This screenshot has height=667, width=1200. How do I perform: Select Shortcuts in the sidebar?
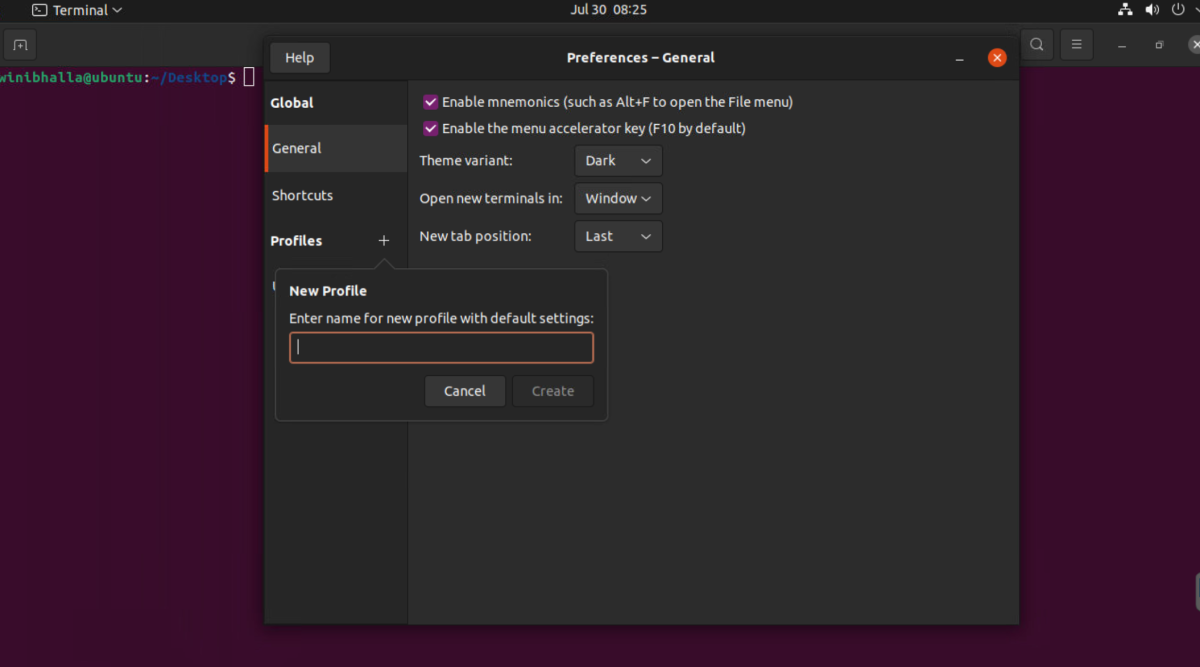[x=336, y=195]
